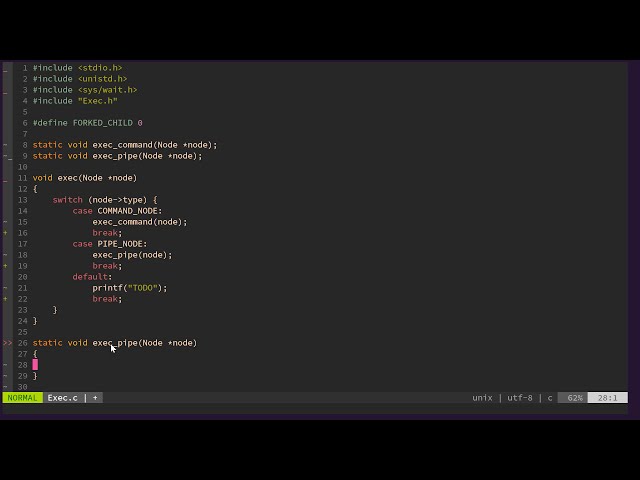This screenshot has height=480, width=640.
Task: Click line number 10 in the gutter
Action: (x=22, y=167)
